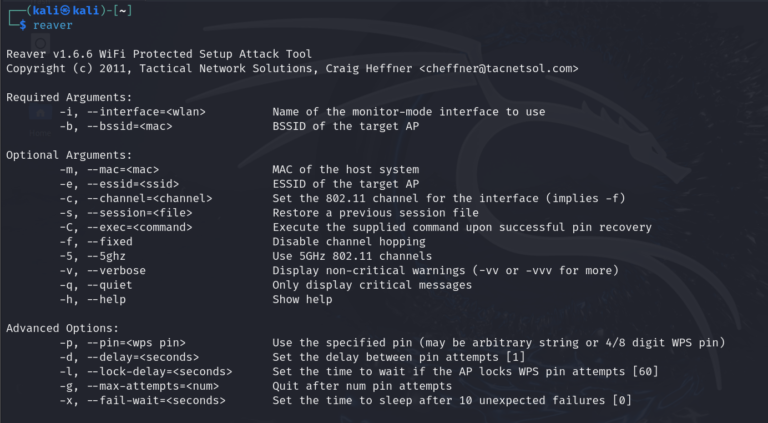Click the --mac=<mac> option text
Image resolution: width=768 pixels, height=423 pixels.
pyautogui.click(x=122, y=169)
